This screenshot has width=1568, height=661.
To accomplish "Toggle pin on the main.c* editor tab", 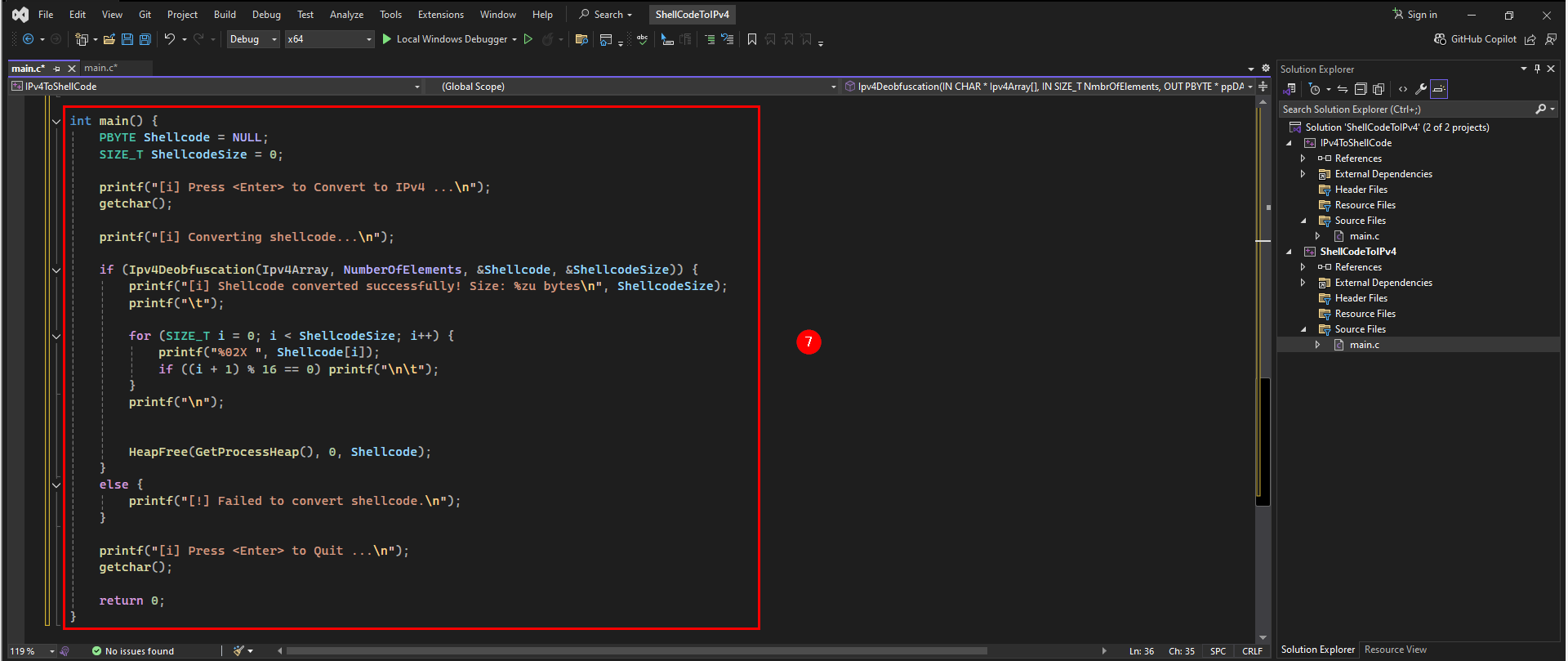I will [56, 69].
